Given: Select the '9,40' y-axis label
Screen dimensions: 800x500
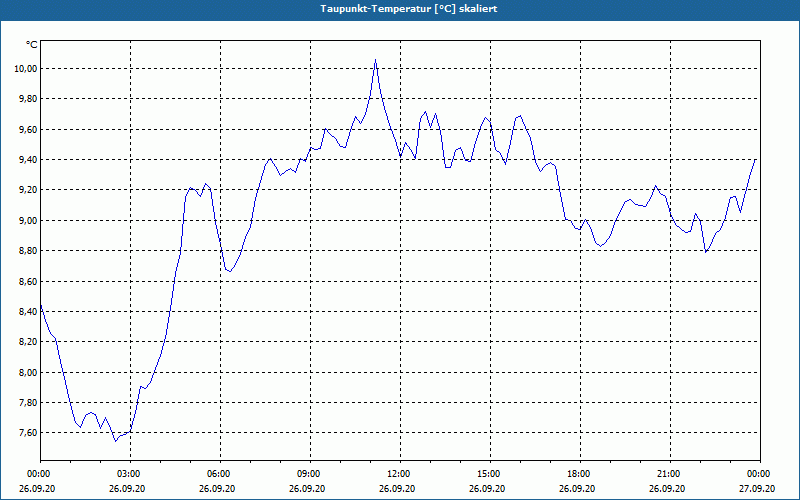Looking at the screenshot, I should 28,160.
